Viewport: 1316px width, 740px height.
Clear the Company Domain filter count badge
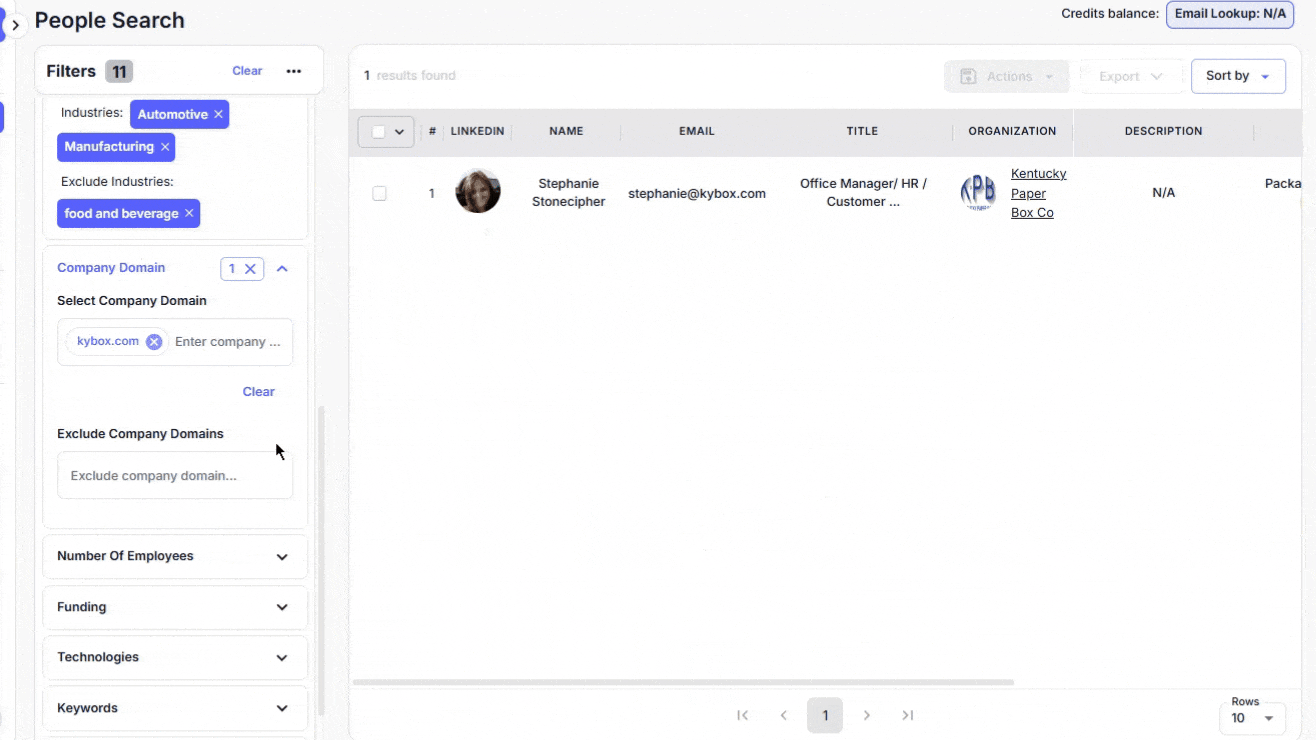tap(251, 269)
